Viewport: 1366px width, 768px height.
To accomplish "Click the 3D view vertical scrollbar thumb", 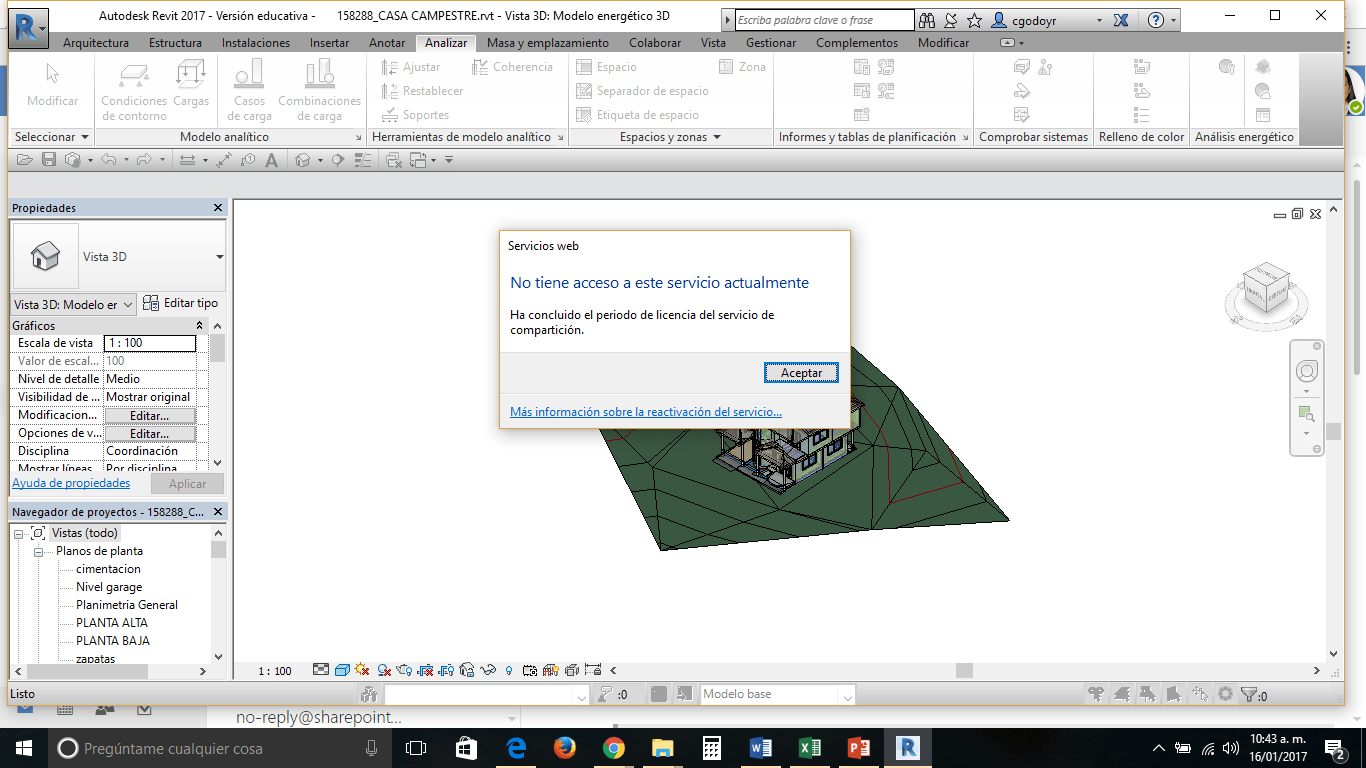I will pyautogui.click(x=1333, y=431).
